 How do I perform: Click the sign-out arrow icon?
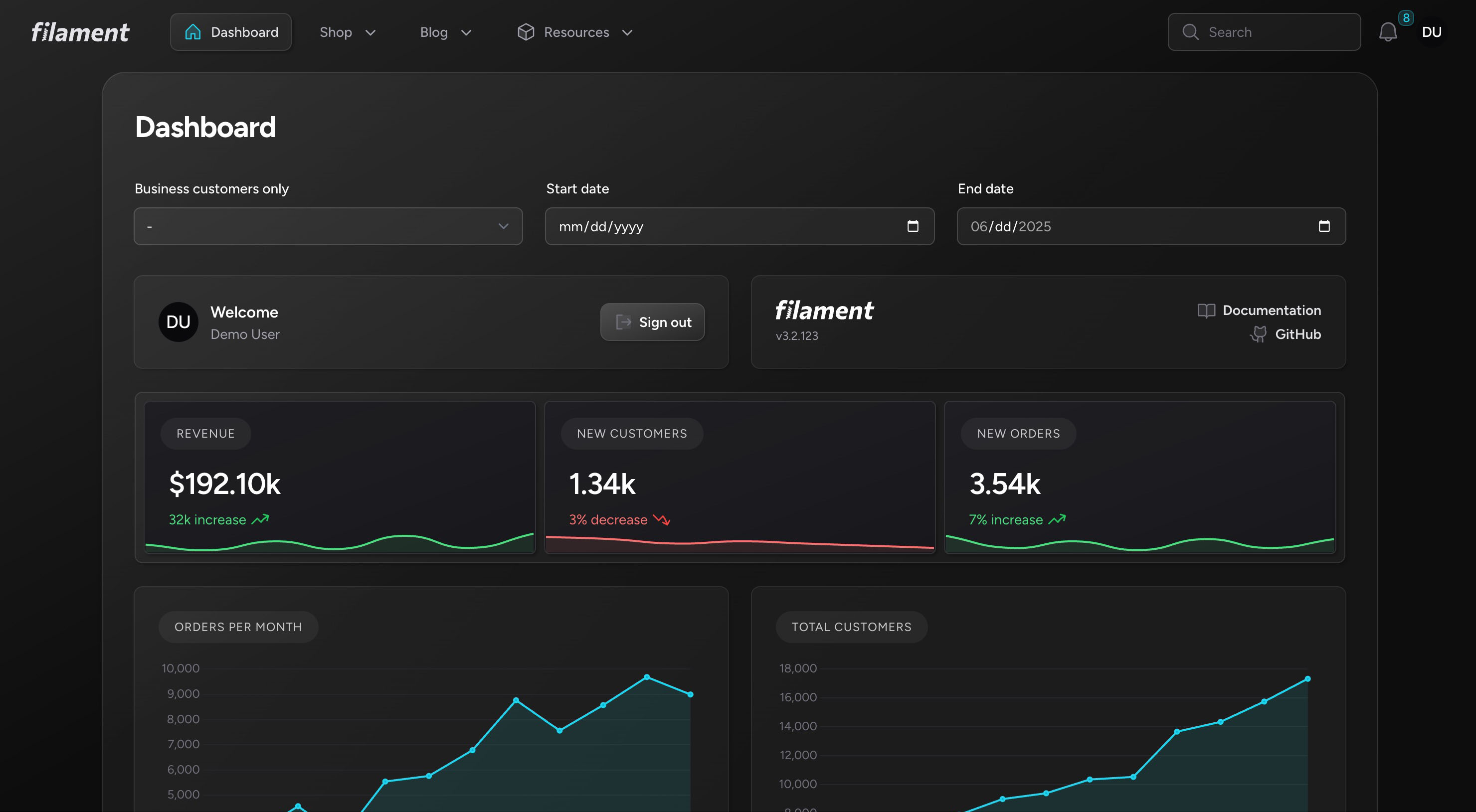(x=623, y=322)
